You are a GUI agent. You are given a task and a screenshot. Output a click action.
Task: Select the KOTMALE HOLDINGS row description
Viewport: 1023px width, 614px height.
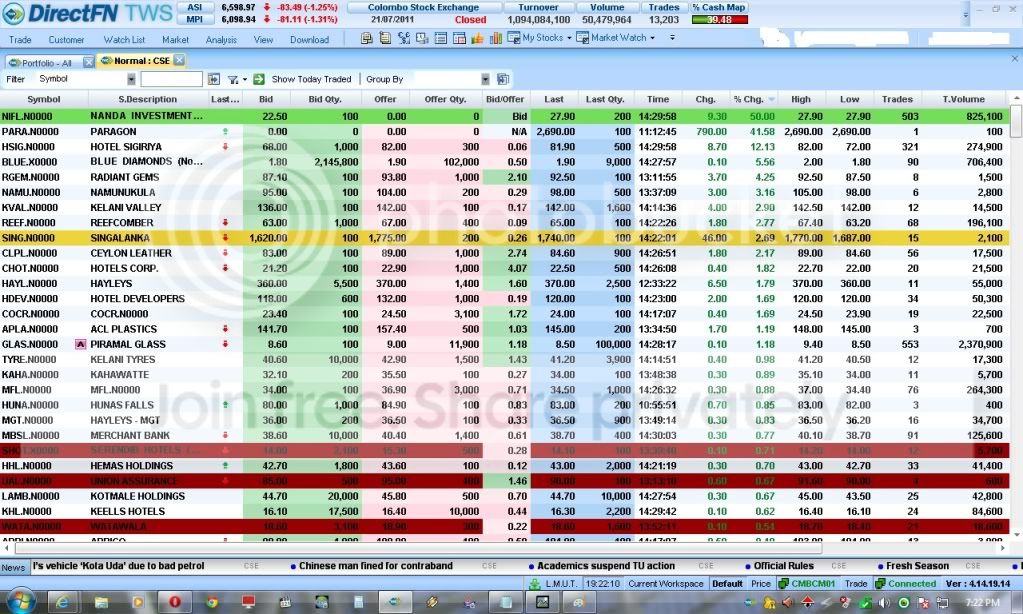pos(138,497)
